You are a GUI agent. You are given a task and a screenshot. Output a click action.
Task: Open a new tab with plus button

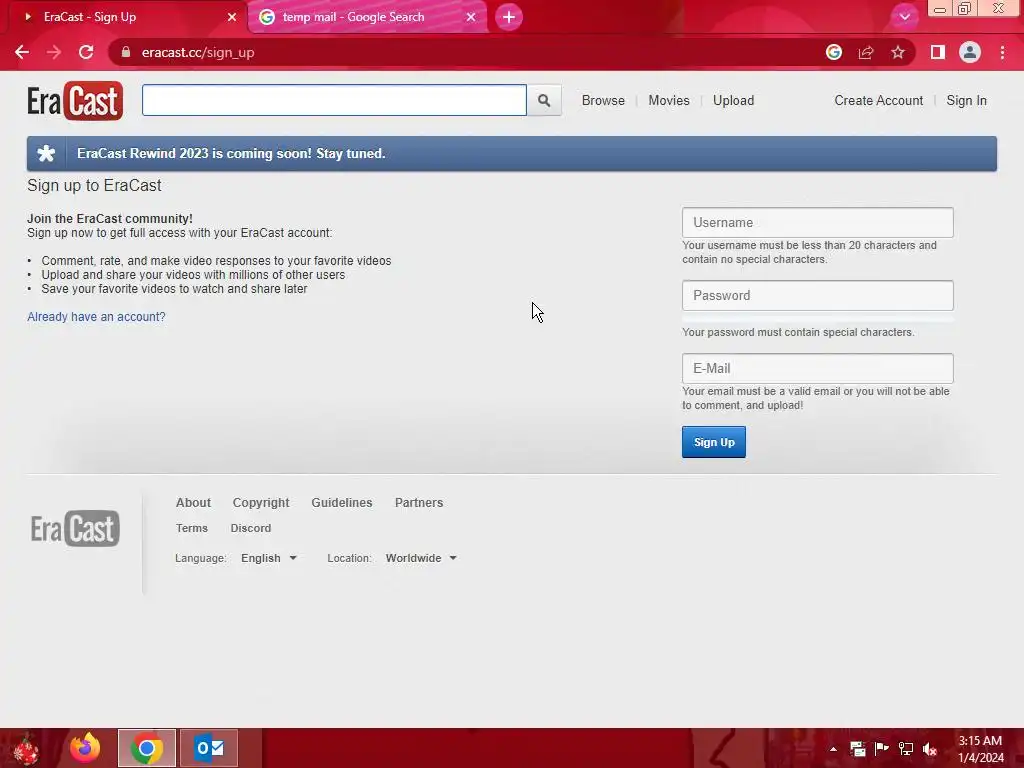pyautogui.click(x=509, y=17)
